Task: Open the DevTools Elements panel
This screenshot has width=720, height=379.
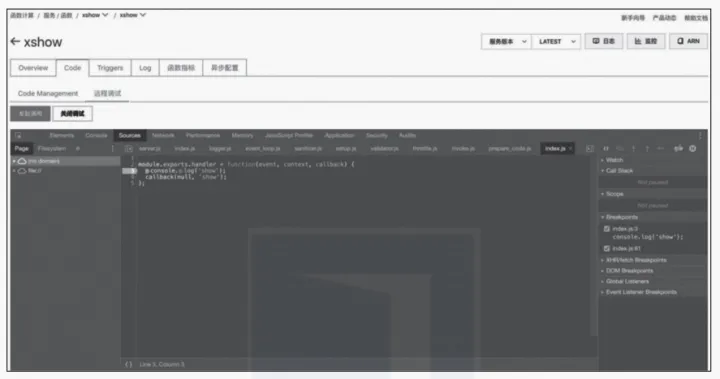Action: point(62,136)
